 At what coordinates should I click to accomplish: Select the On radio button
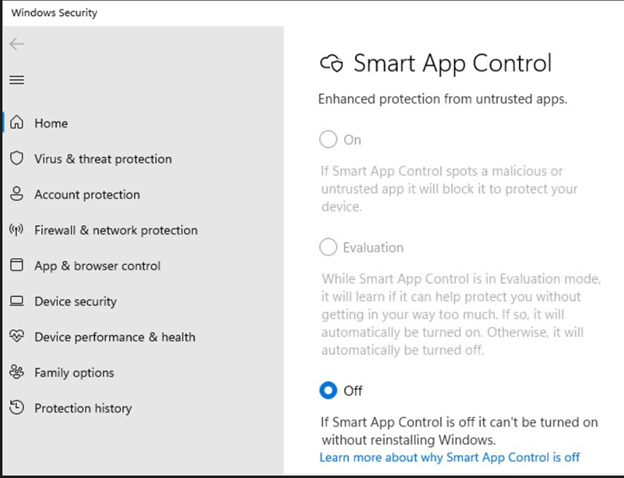click(328, 140)
